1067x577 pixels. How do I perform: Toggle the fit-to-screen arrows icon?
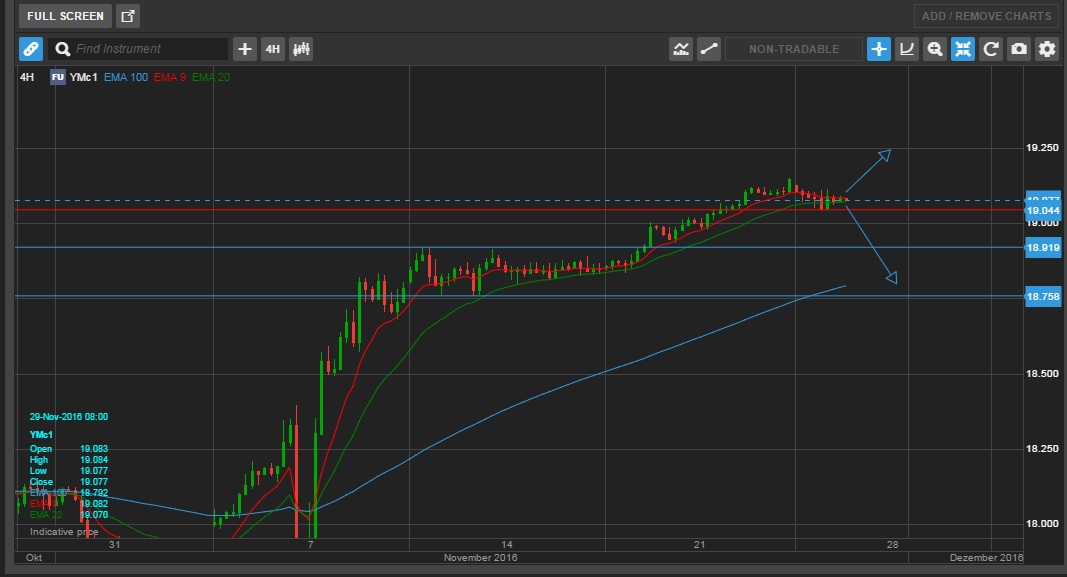point(963,49)
